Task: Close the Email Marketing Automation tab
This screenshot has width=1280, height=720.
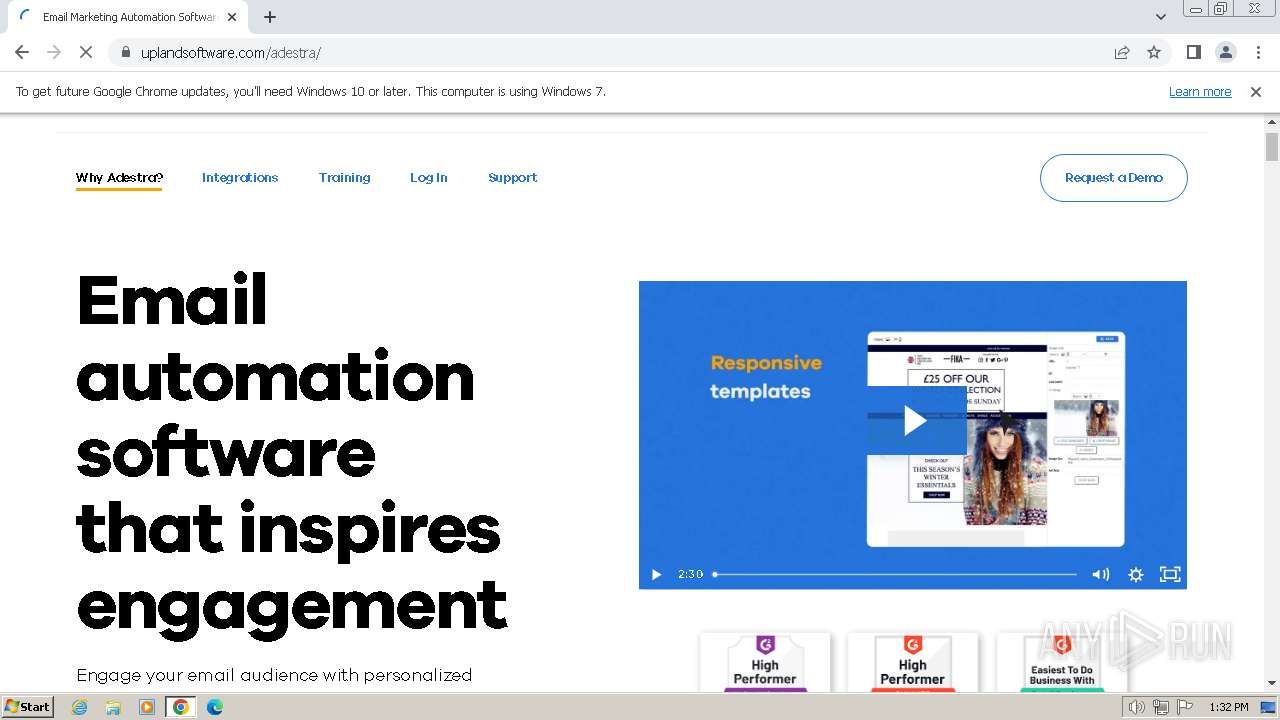Action: coord(233,17)
